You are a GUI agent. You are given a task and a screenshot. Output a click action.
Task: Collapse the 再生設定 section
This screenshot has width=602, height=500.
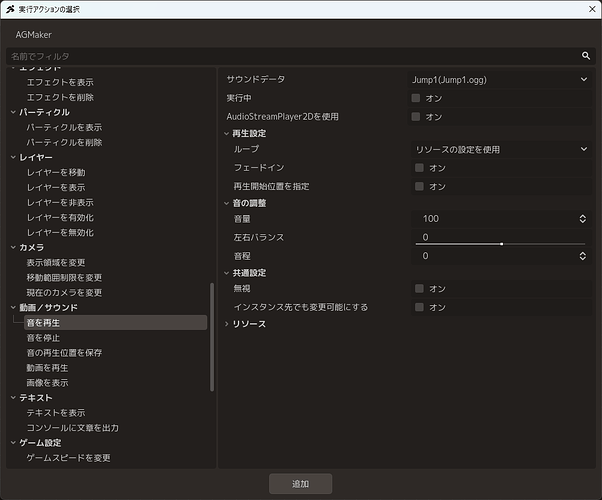[x=227, y=134]
